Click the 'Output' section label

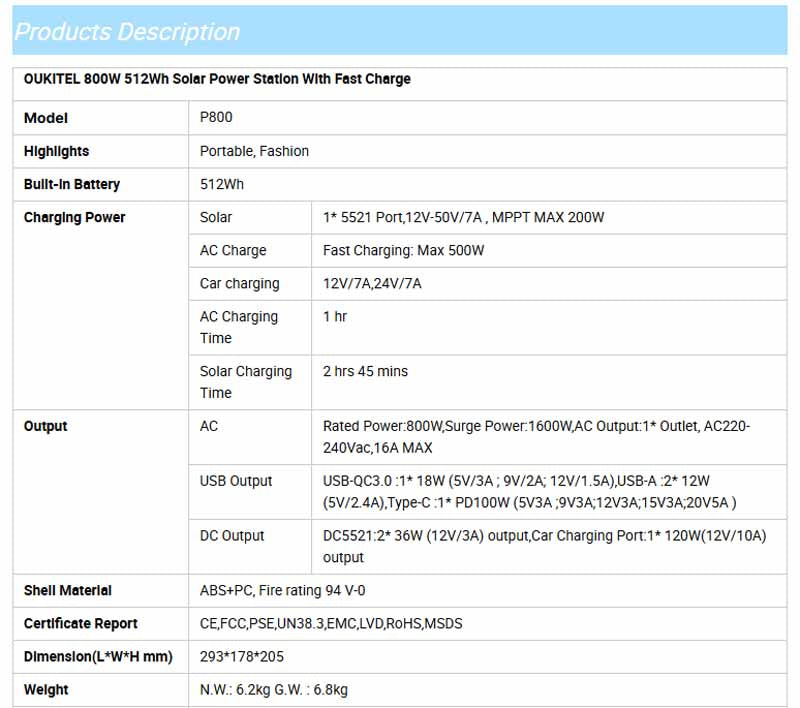[x=45, y=426]
